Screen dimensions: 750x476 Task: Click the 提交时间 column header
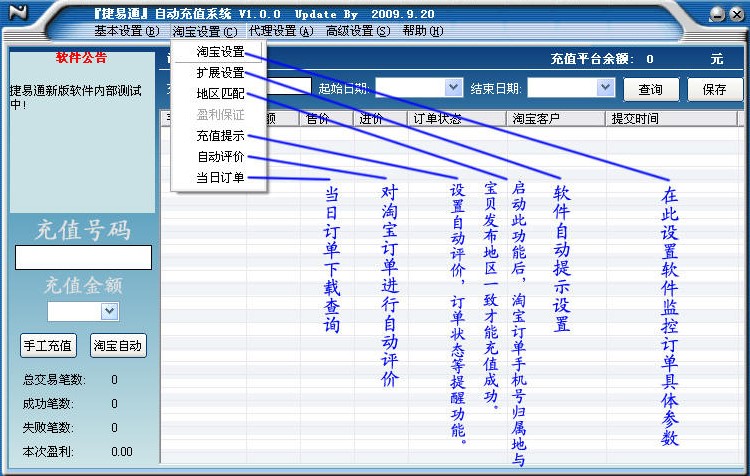coord(672,119)
